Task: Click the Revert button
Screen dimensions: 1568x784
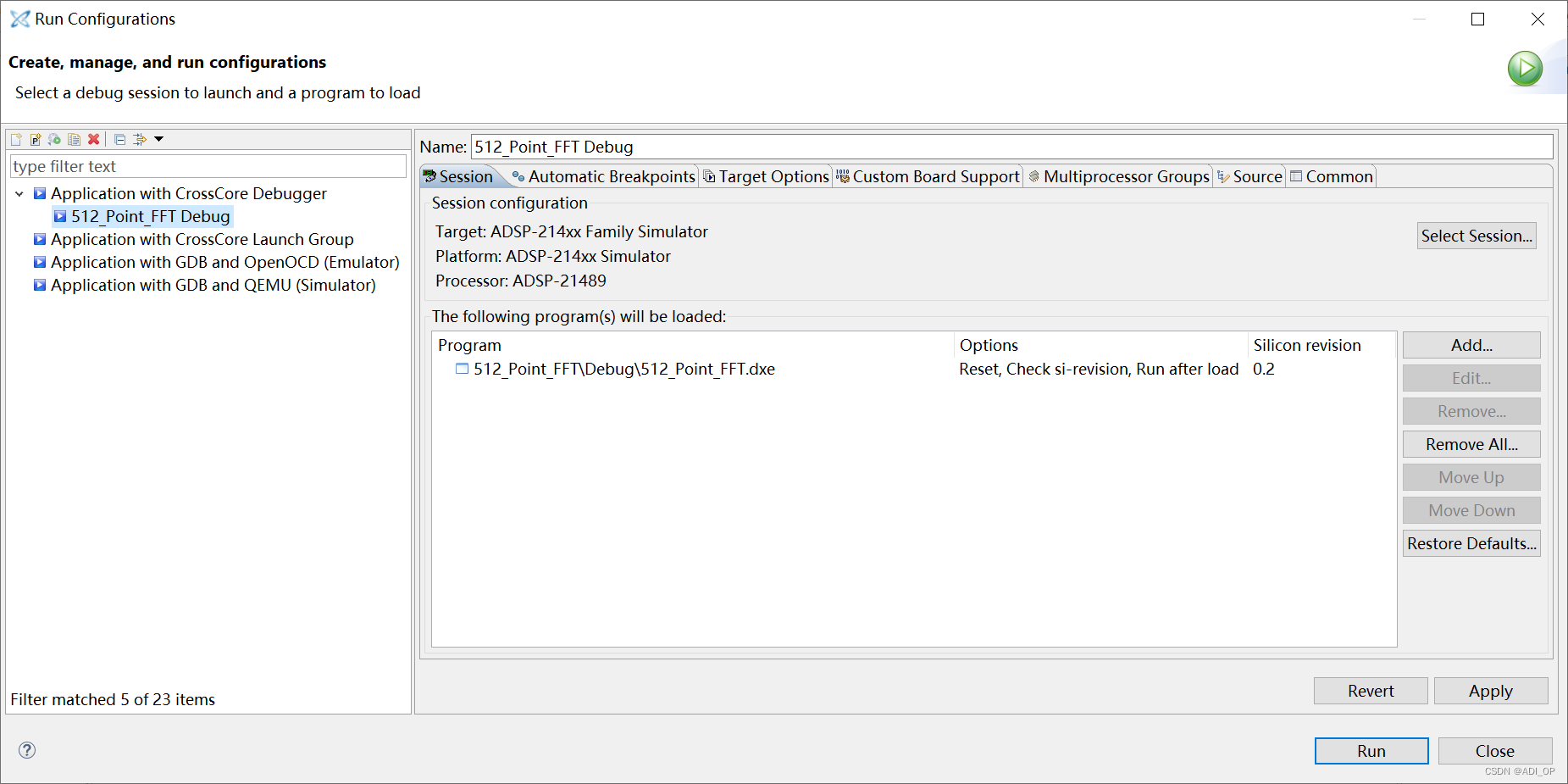Action: 1371,691
